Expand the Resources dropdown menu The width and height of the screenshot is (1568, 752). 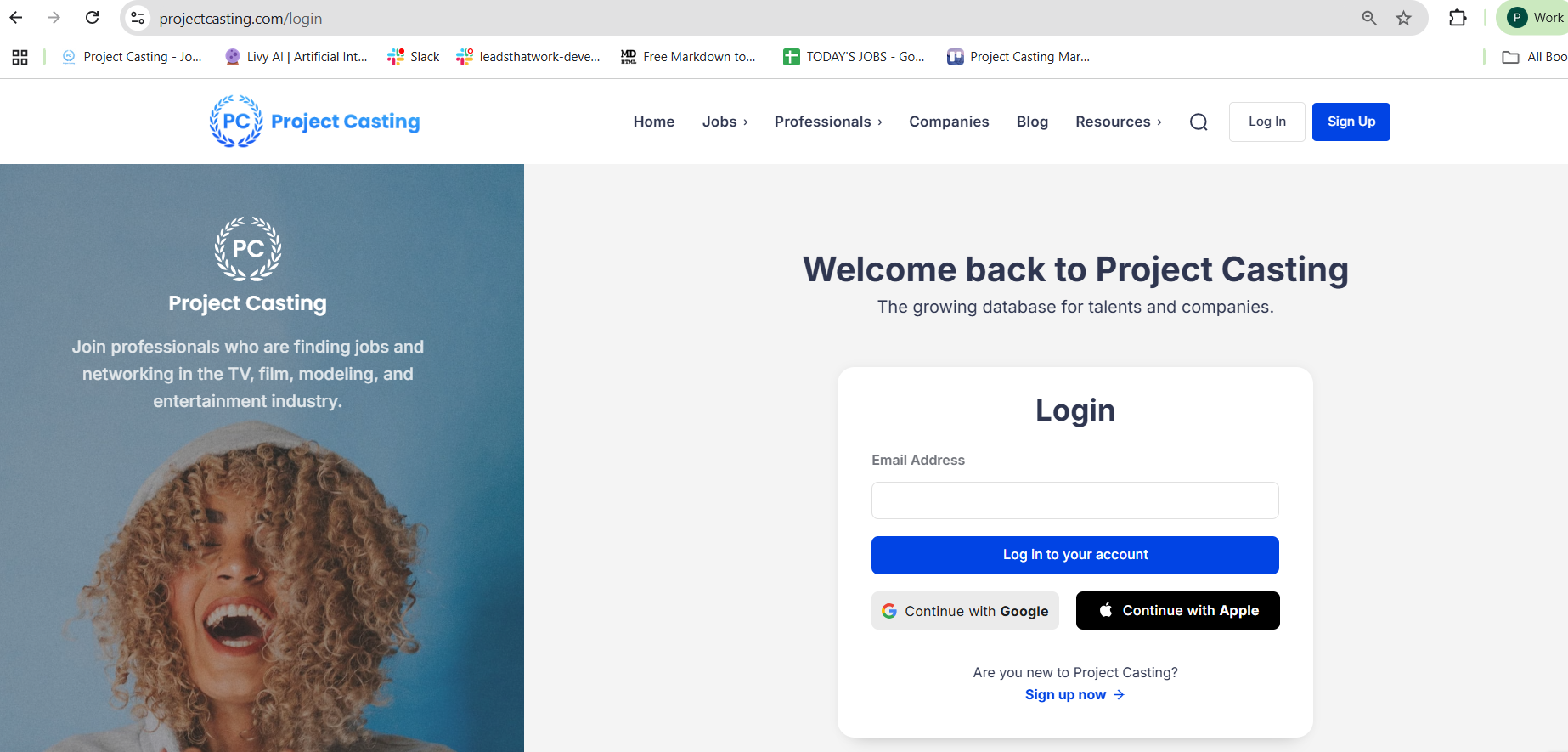point(1119,122)
